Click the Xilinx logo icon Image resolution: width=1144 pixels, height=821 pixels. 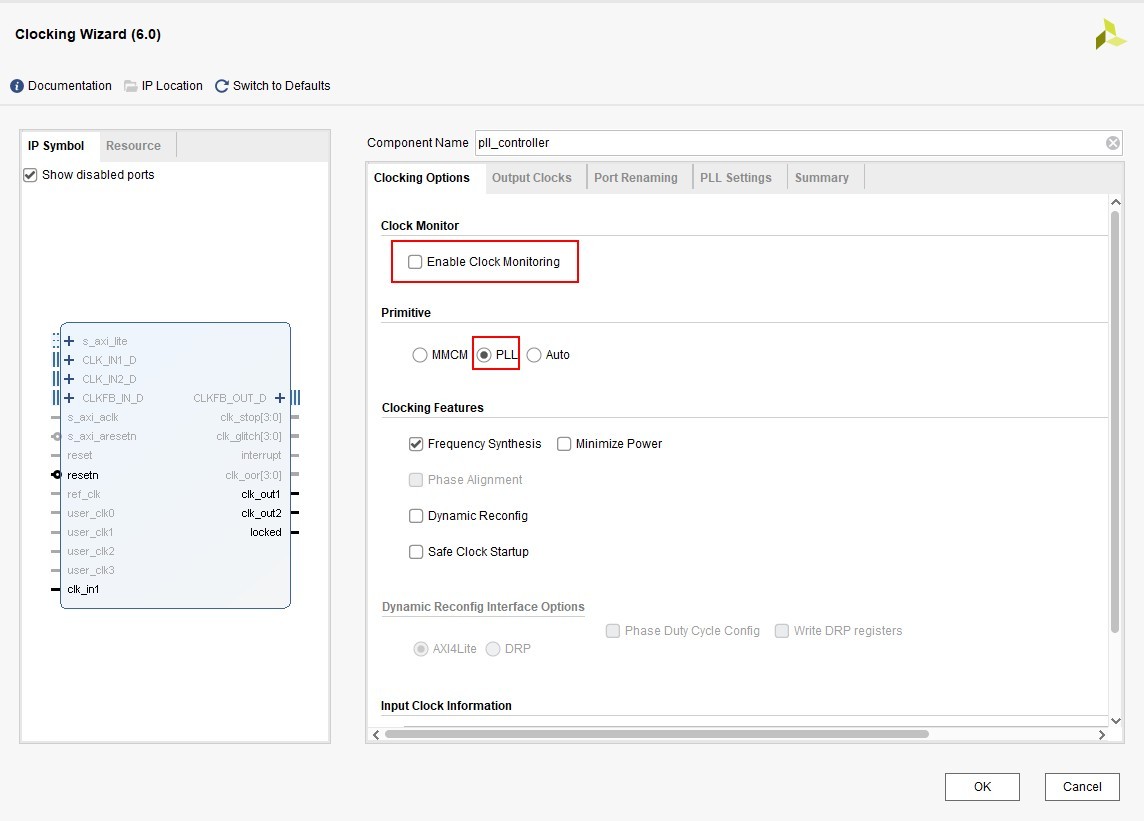pyautogui.click(x=1110, y=34)
